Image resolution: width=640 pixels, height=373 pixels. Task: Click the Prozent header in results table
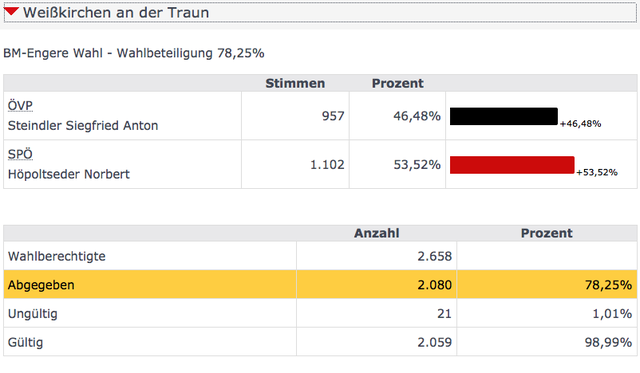coord(398,83)
